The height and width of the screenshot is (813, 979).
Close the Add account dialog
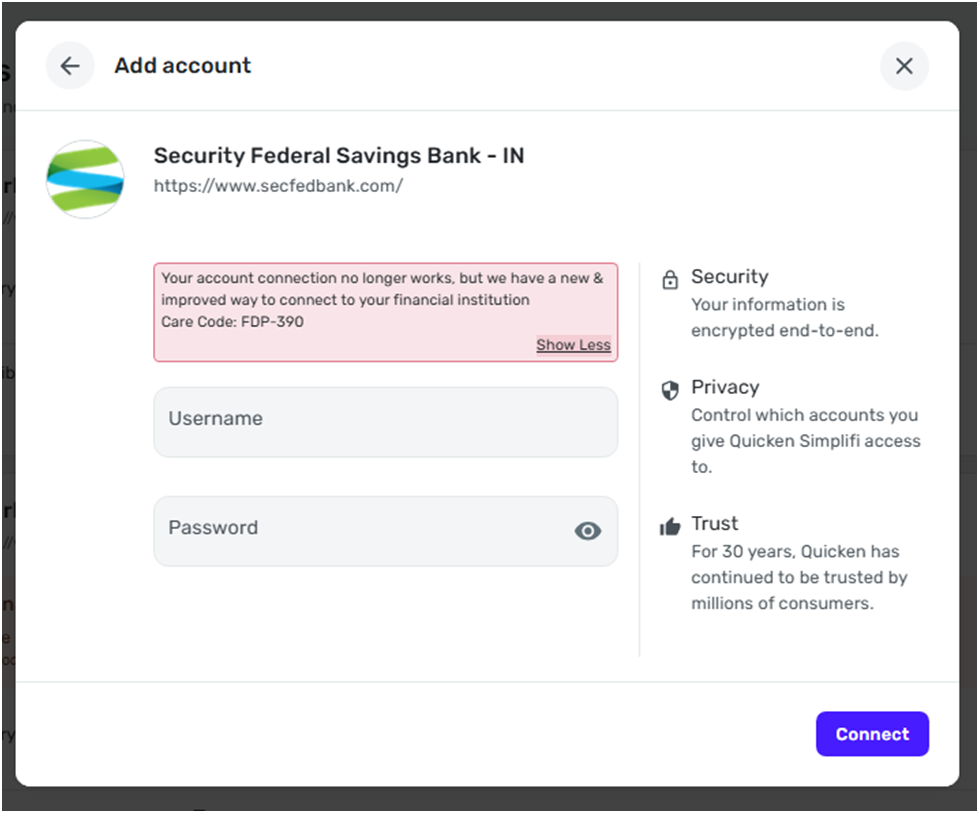904,66
